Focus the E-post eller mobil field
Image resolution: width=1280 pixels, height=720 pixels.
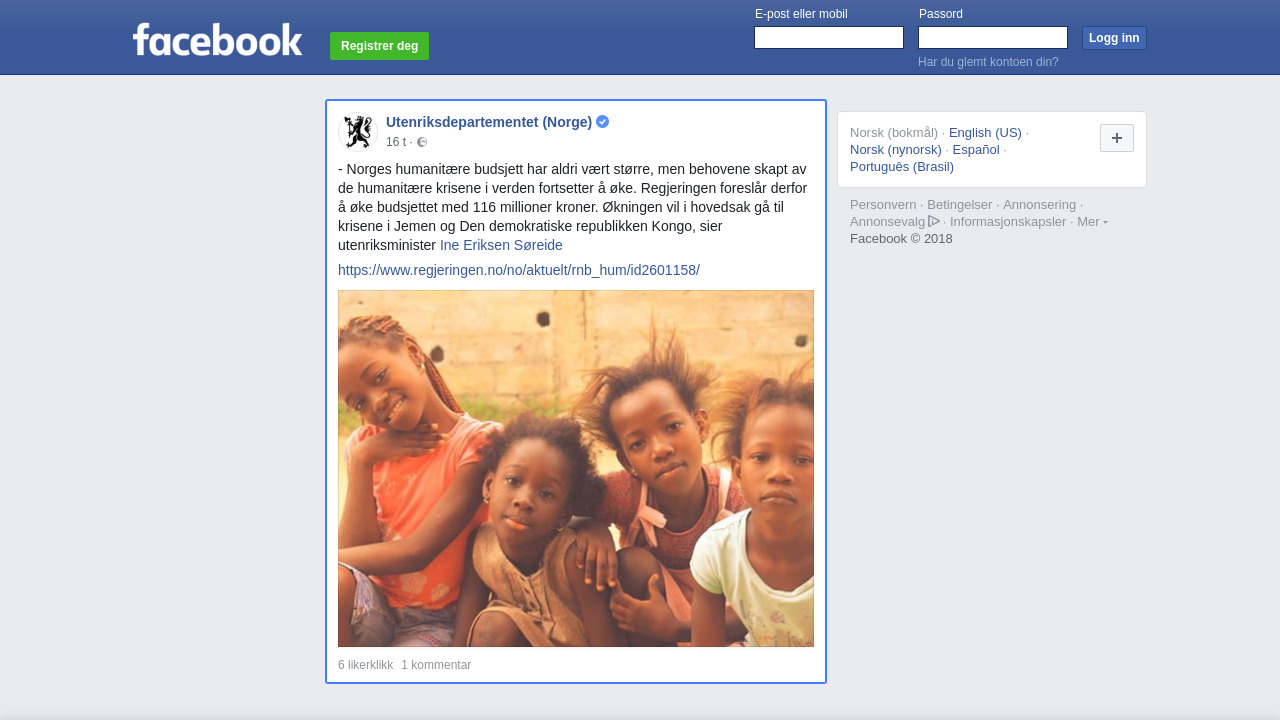tap(829, 38)
